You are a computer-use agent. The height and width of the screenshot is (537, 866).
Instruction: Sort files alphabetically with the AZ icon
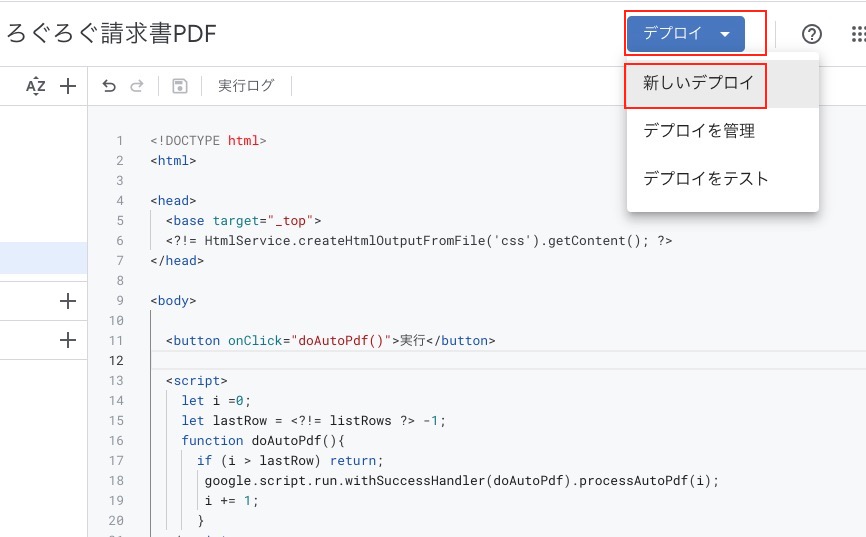point(36,86)
